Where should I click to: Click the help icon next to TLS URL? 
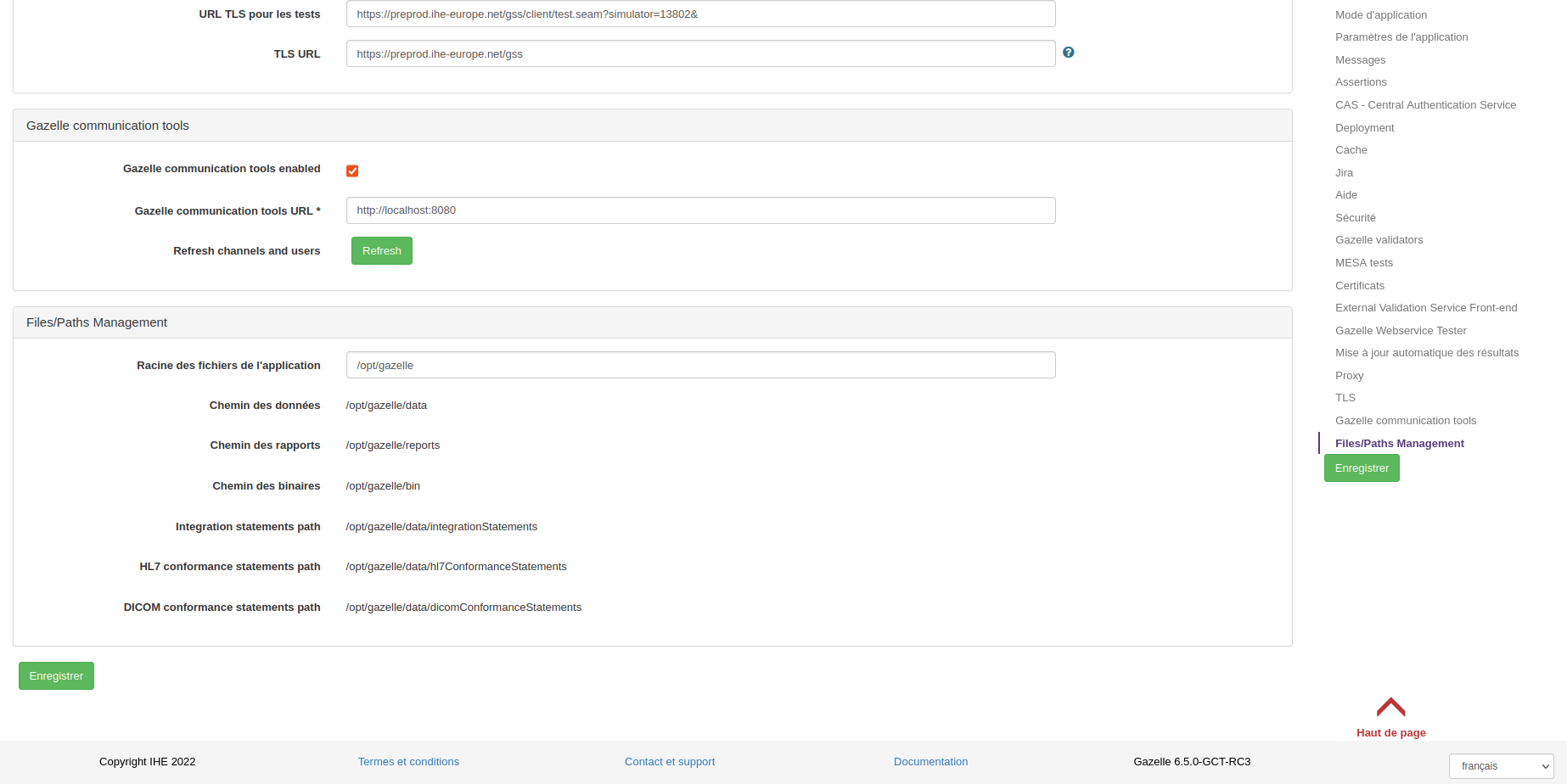tap(1068, 53)
